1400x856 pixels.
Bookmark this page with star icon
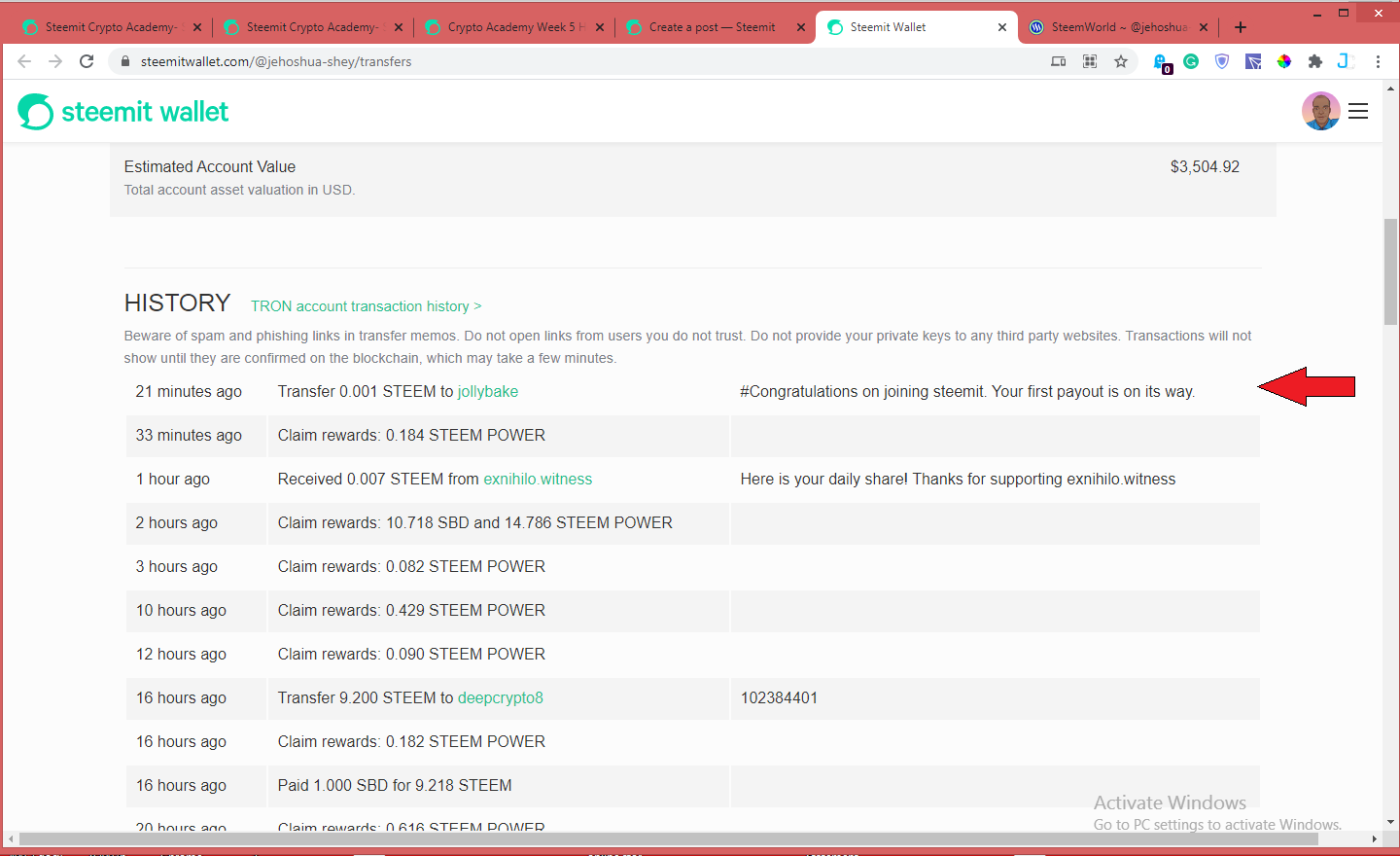point(1121,61)
